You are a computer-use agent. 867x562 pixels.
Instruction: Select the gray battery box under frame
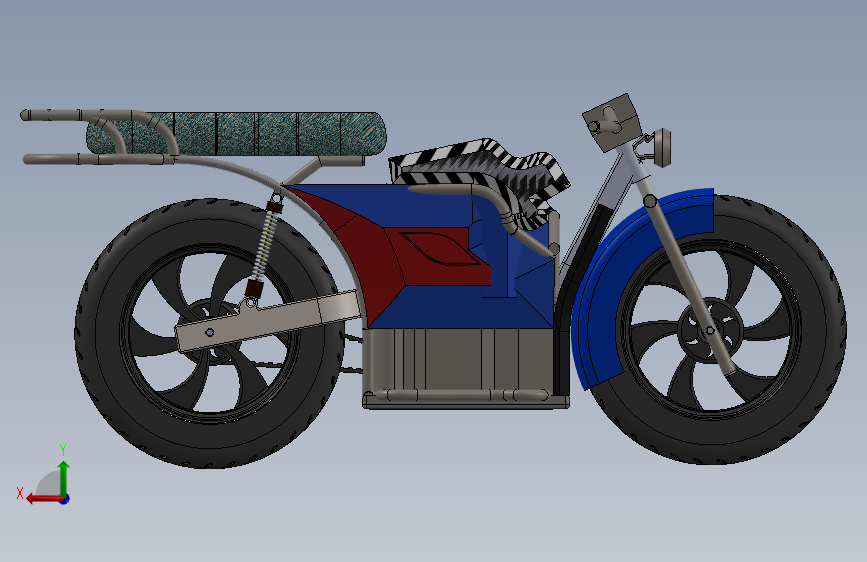(x=459, y=362)
